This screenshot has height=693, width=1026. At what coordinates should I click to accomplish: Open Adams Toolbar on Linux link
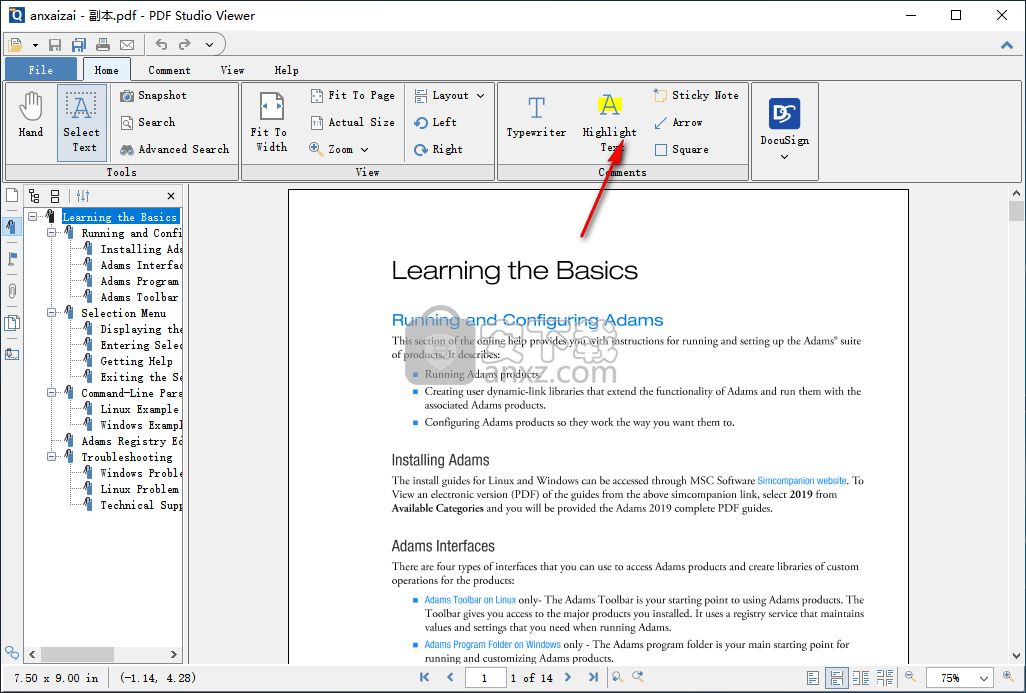point(470,599)
